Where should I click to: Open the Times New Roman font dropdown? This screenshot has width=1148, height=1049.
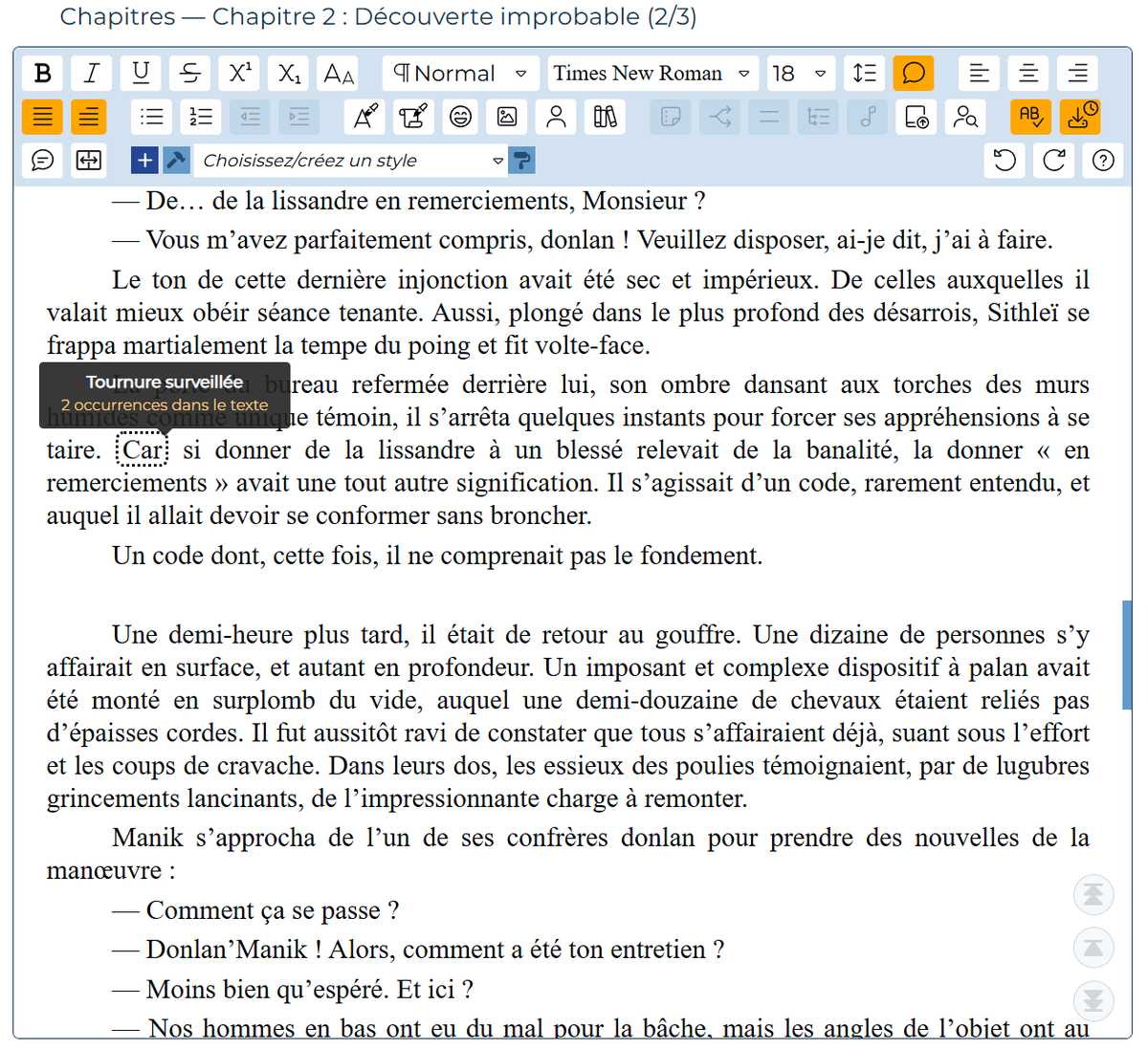(652, 74)
